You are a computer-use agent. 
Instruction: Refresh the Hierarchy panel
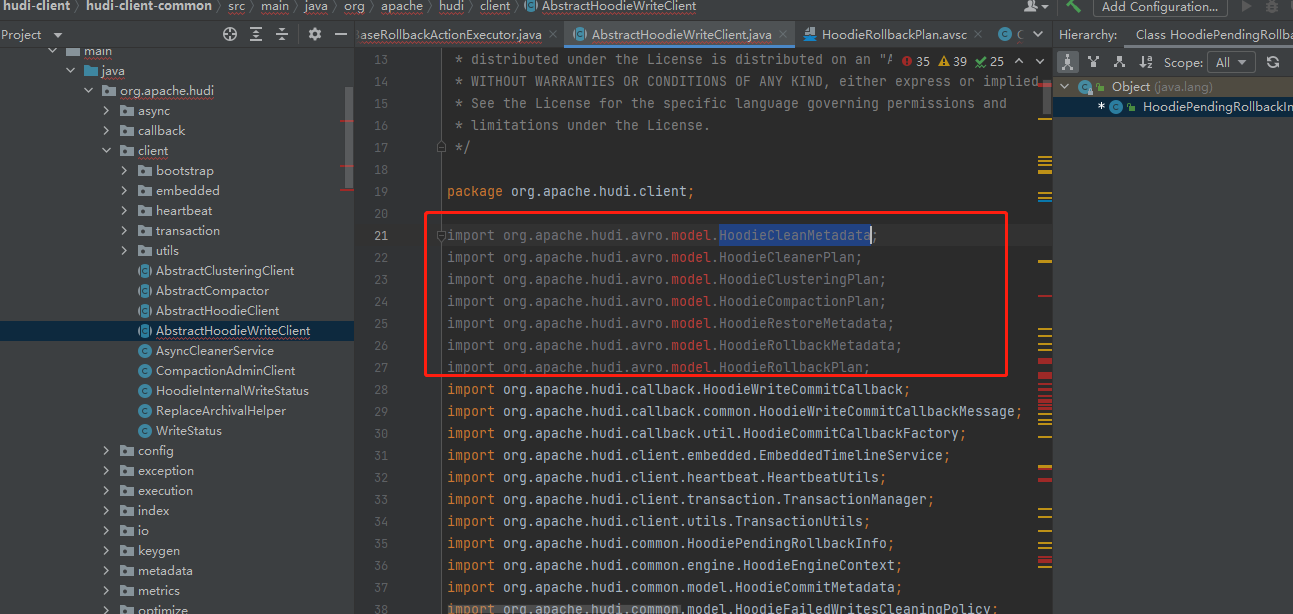coord(1273,62)
